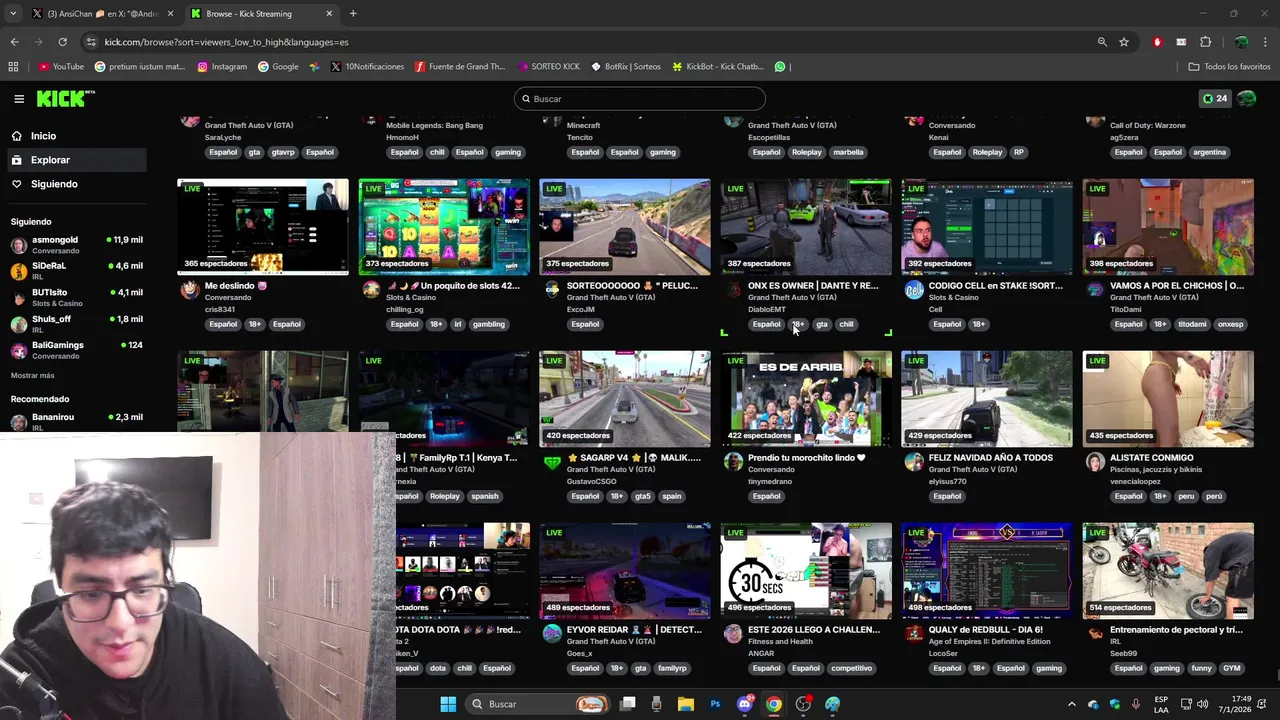Open Windows Start menu
This screenshot has height=720, width=1280.
tap(448, 704)
